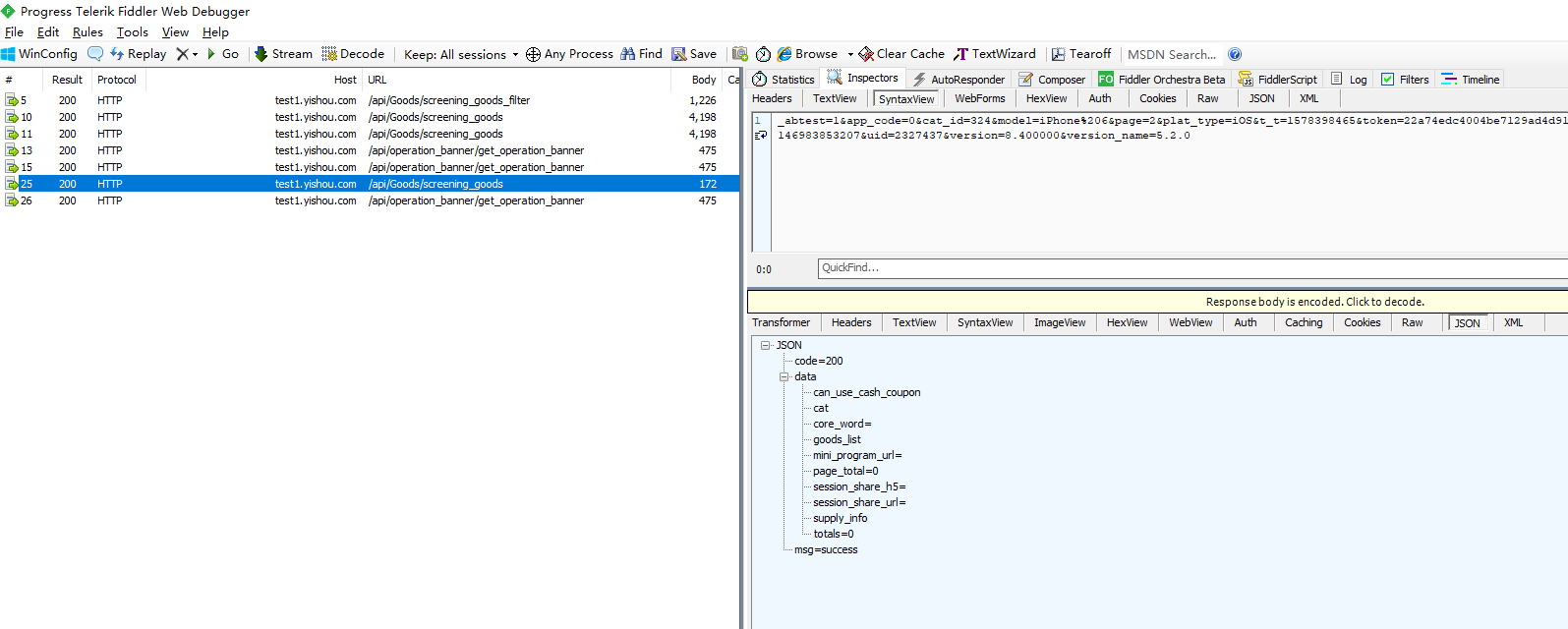Screen dimensions: 1568x629
Task: Open the Browse dropdown arrow
Action: pos(850,54)
